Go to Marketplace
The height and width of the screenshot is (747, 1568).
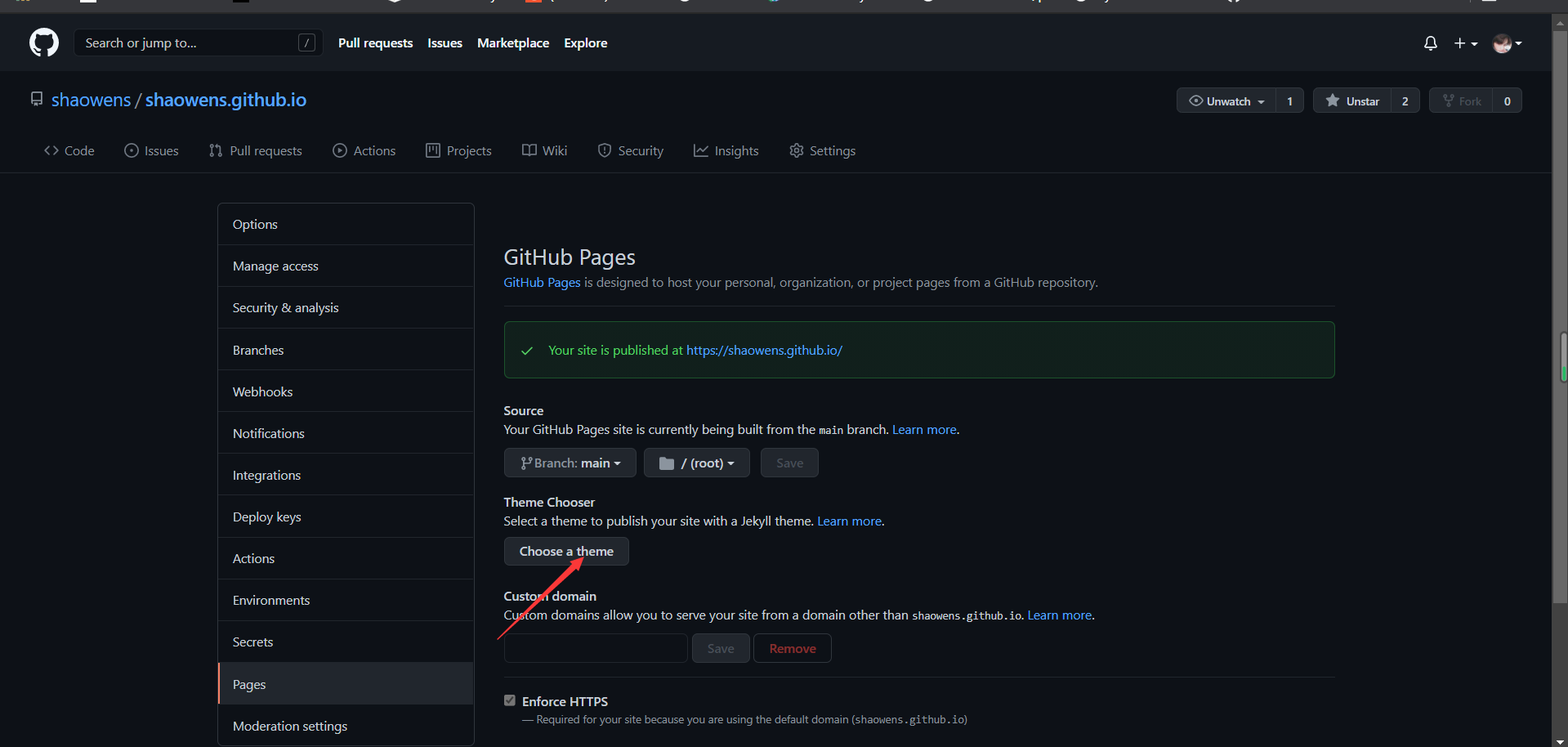tap(513, 42)
